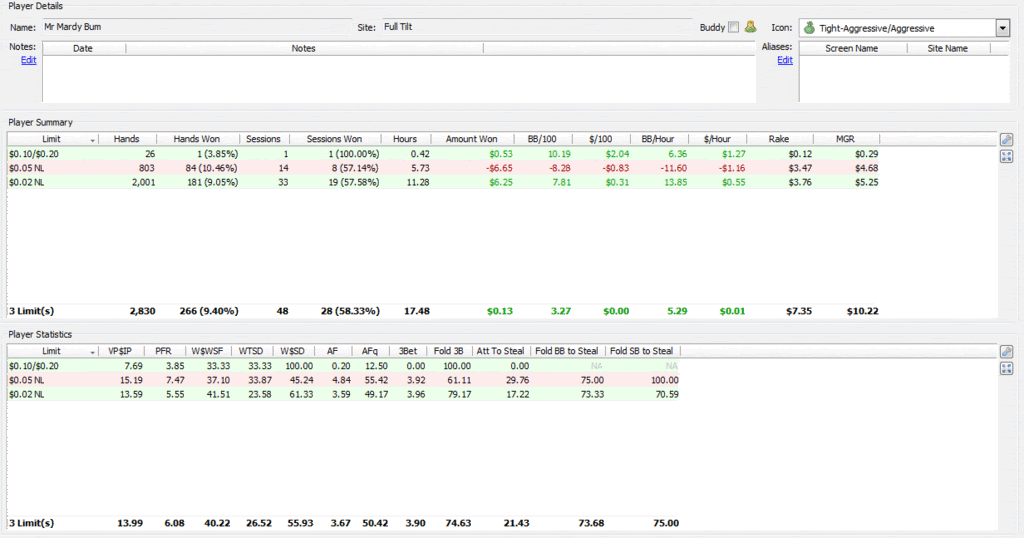Edit the player aliases
The width and height of the screenshot is (1024, 538).
pos(785,60)
